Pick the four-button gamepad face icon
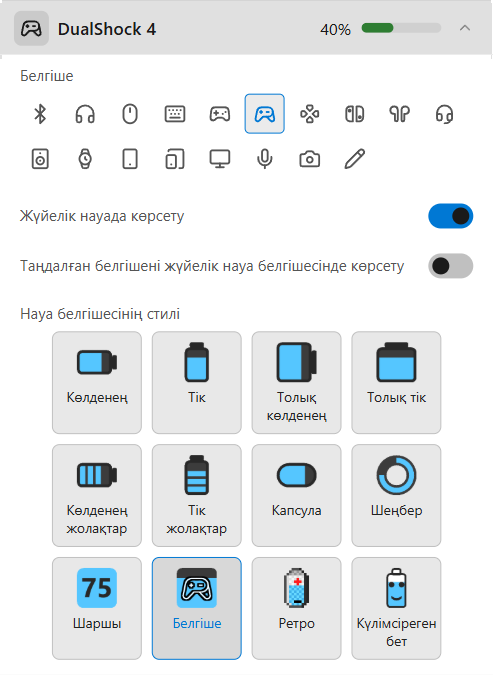 click(310, 114)
